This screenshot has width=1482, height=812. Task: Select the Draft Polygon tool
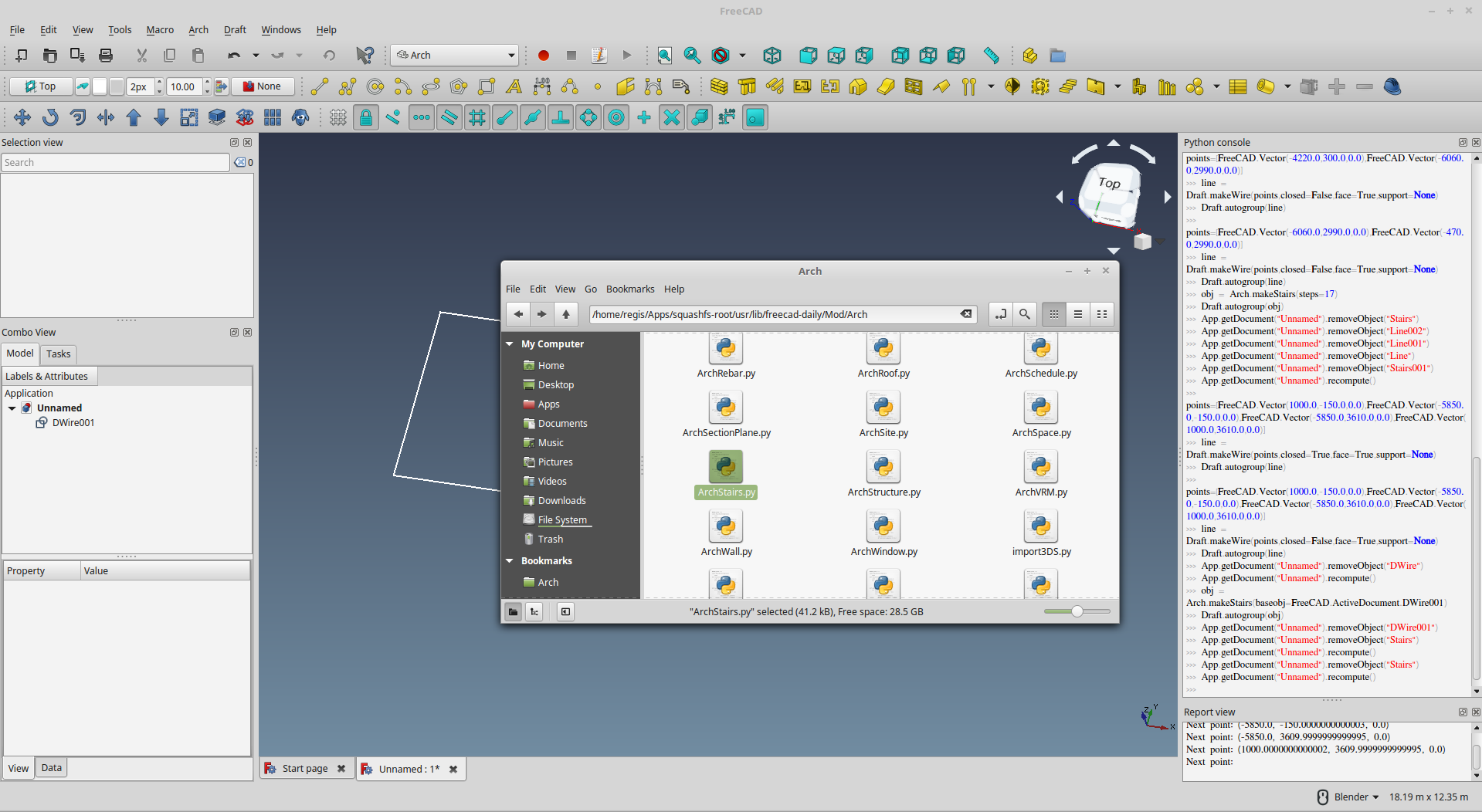coord(459,86)
